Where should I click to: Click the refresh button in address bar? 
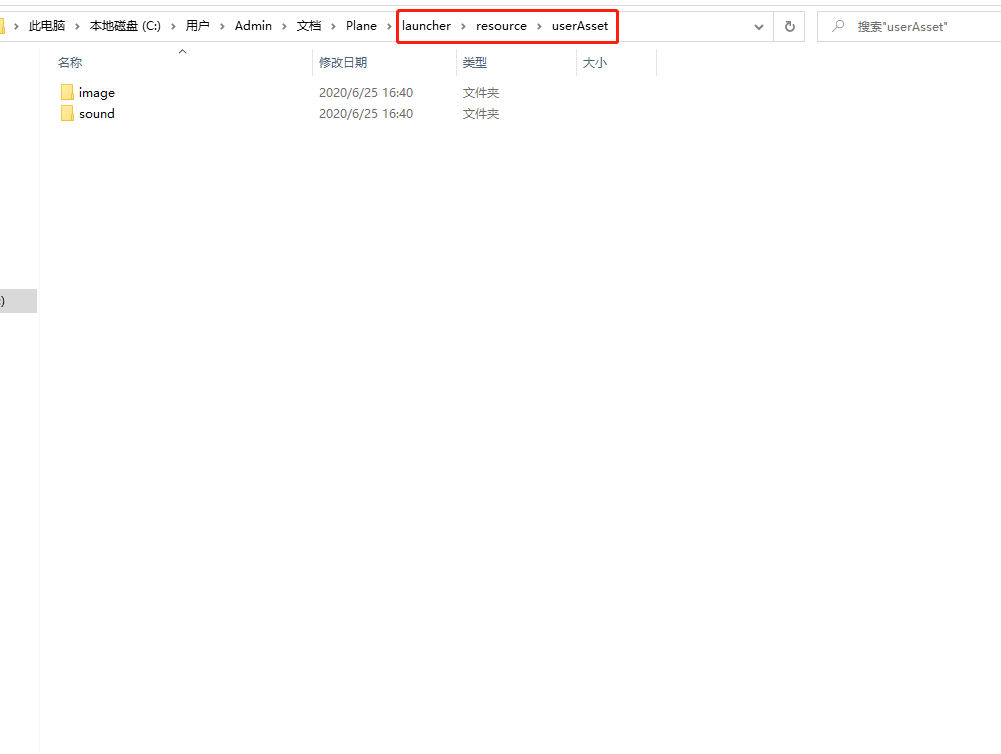tap(790, 26)
